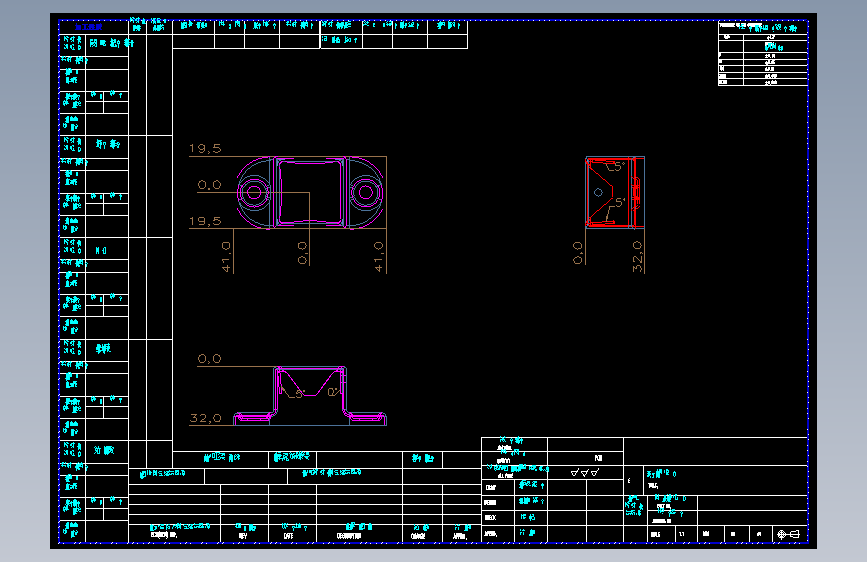
Task: Click the upper 19,5 dimension label
Action: [205, 149]
